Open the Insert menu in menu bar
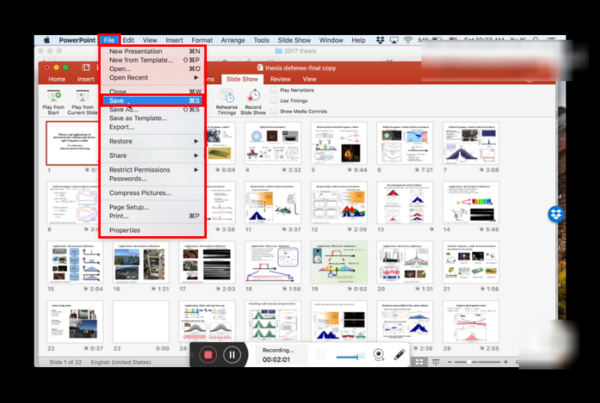The image size is (600, 403). [174, 40]
